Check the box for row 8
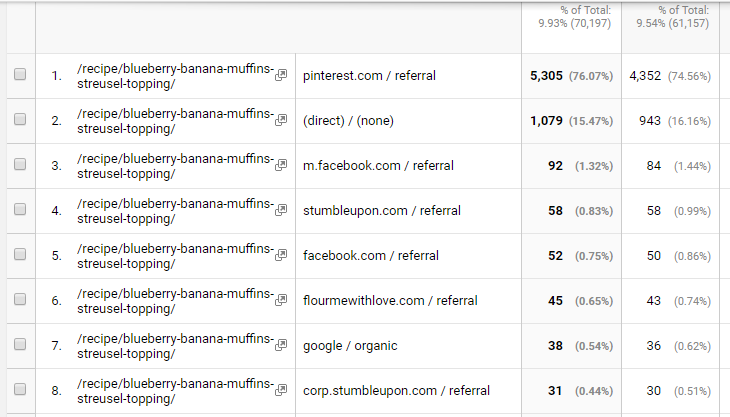 click(x=20, y=390)
